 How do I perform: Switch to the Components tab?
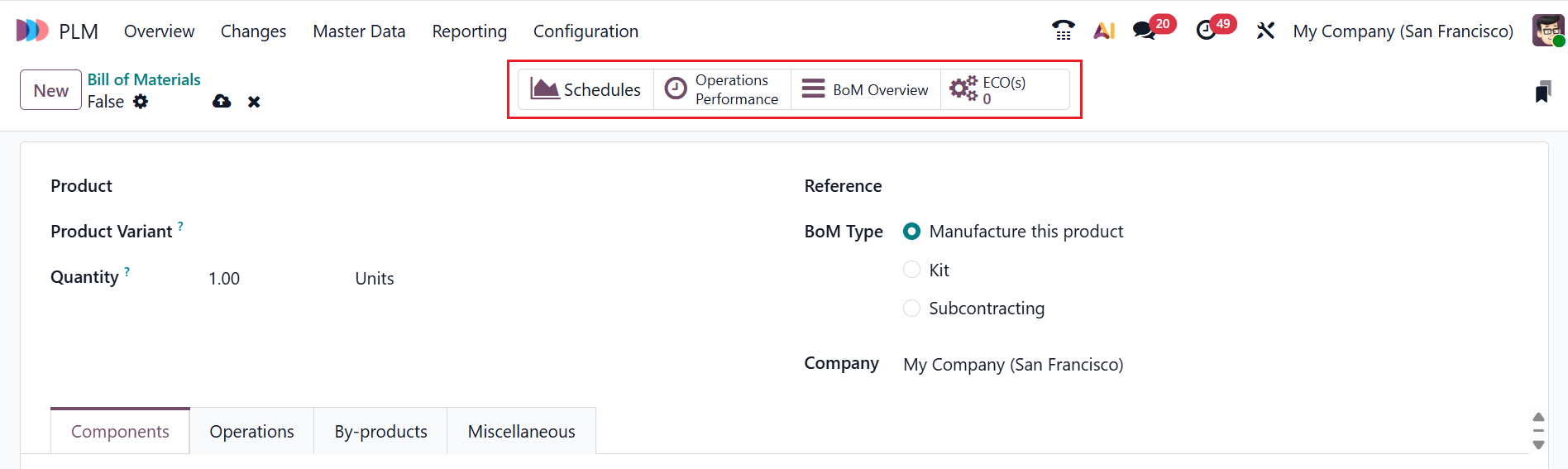pyautogui.click(x=120, y=431)
